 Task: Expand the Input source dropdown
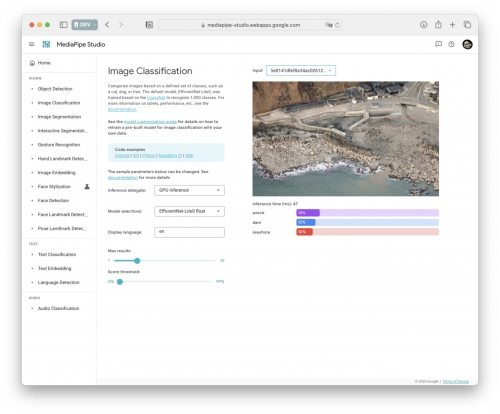click(x=301, y=71)
